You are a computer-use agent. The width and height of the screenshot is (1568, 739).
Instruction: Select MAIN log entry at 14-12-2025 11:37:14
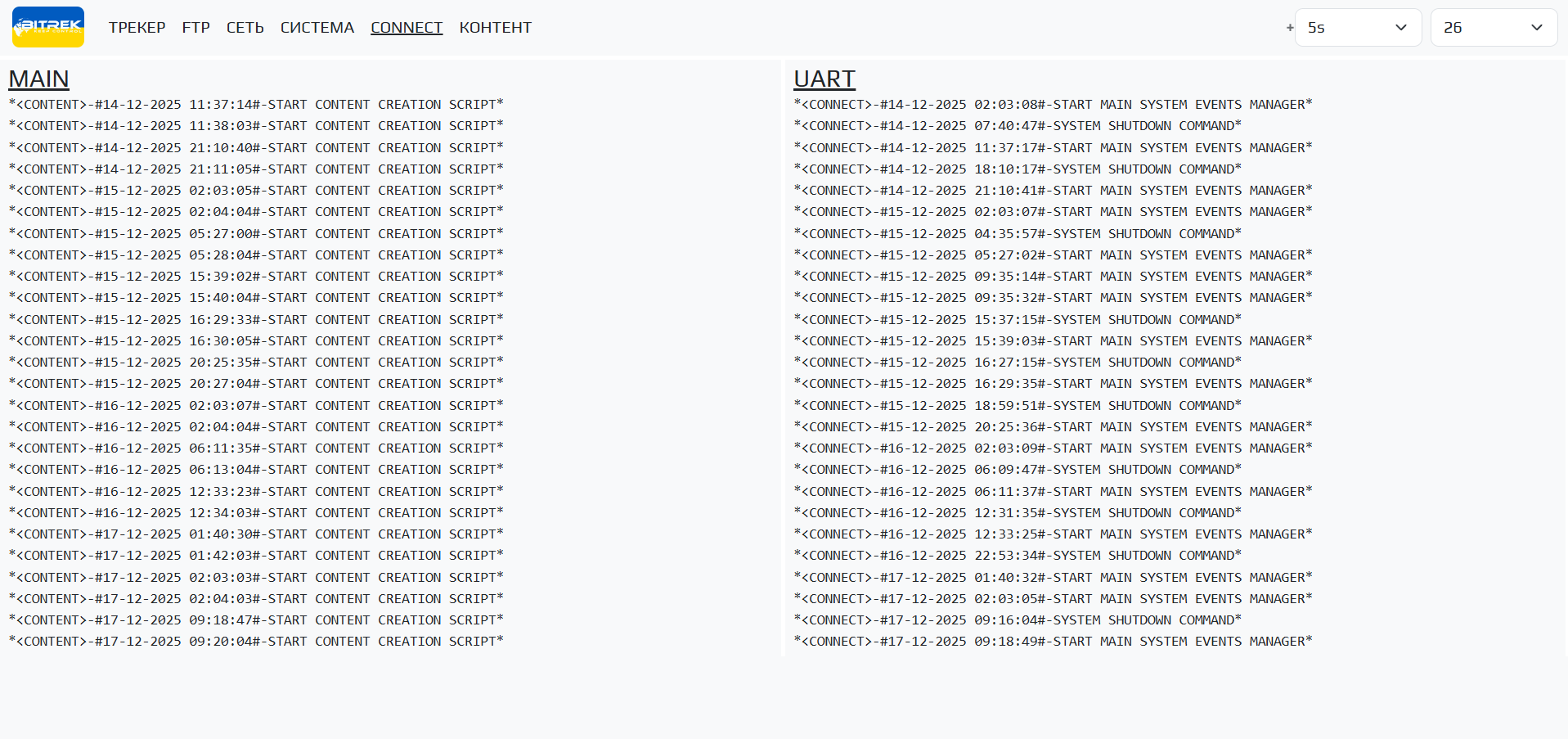tap(256, 105)
